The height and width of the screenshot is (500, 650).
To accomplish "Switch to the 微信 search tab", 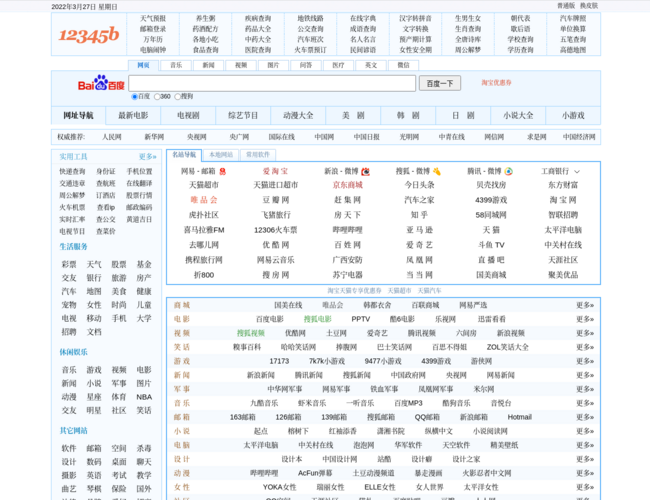I will [x=403, y=66].
